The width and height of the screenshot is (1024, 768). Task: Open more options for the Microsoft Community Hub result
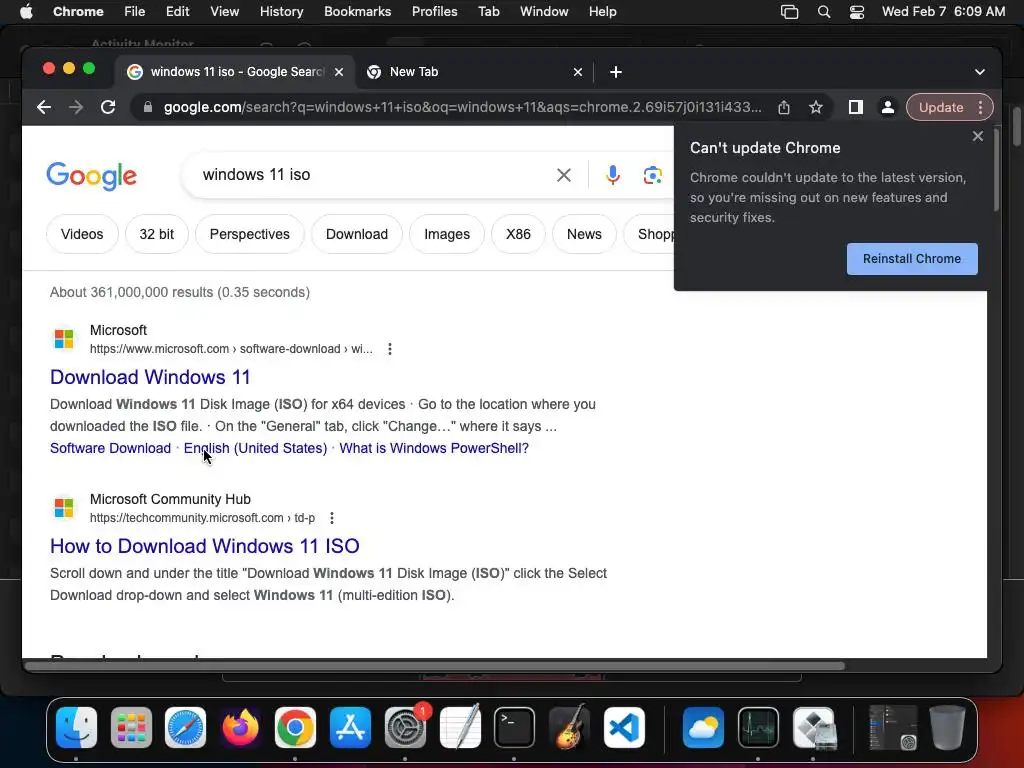tap(332, 518)
